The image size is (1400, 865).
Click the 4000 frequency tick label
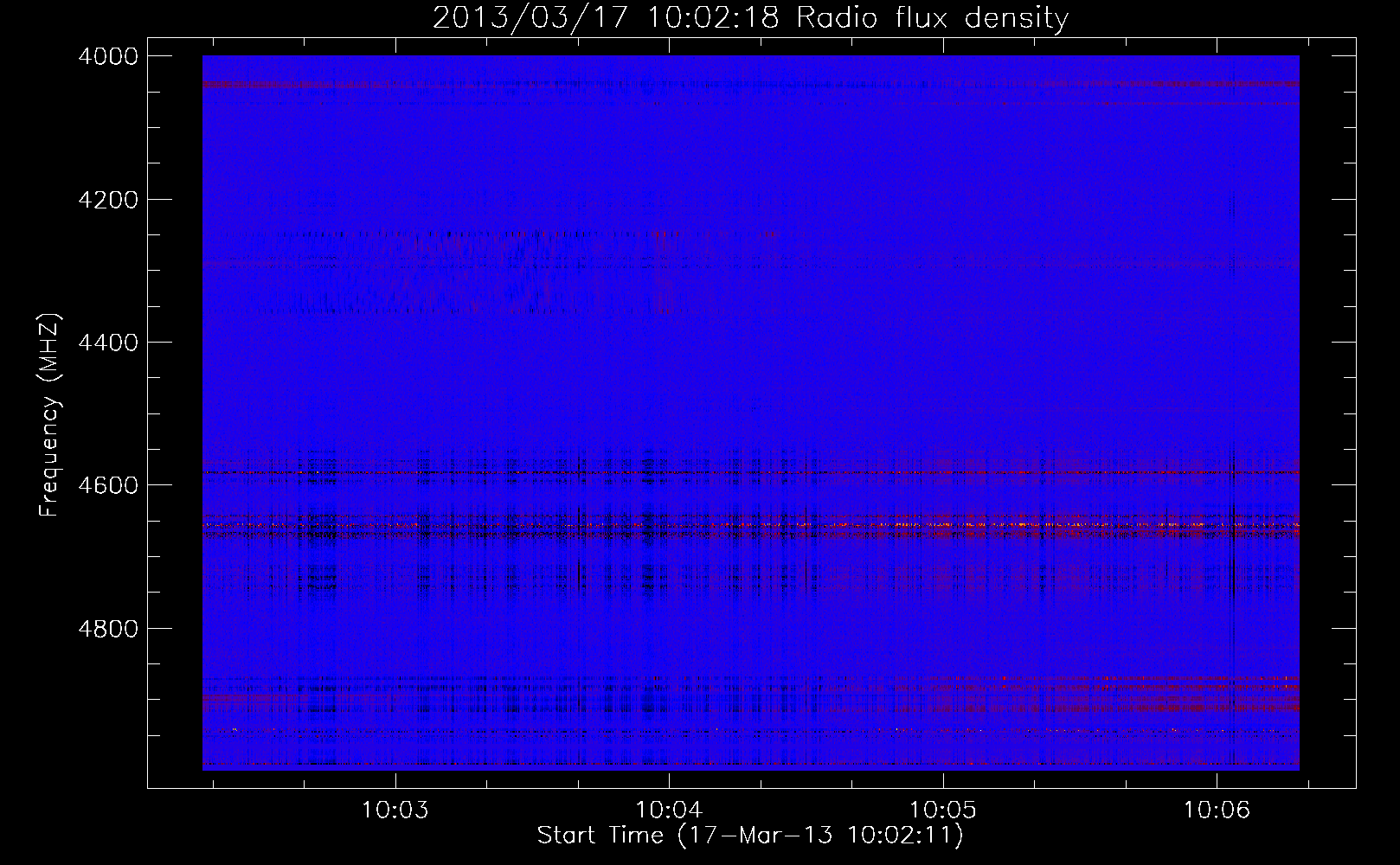coord(108,56)
